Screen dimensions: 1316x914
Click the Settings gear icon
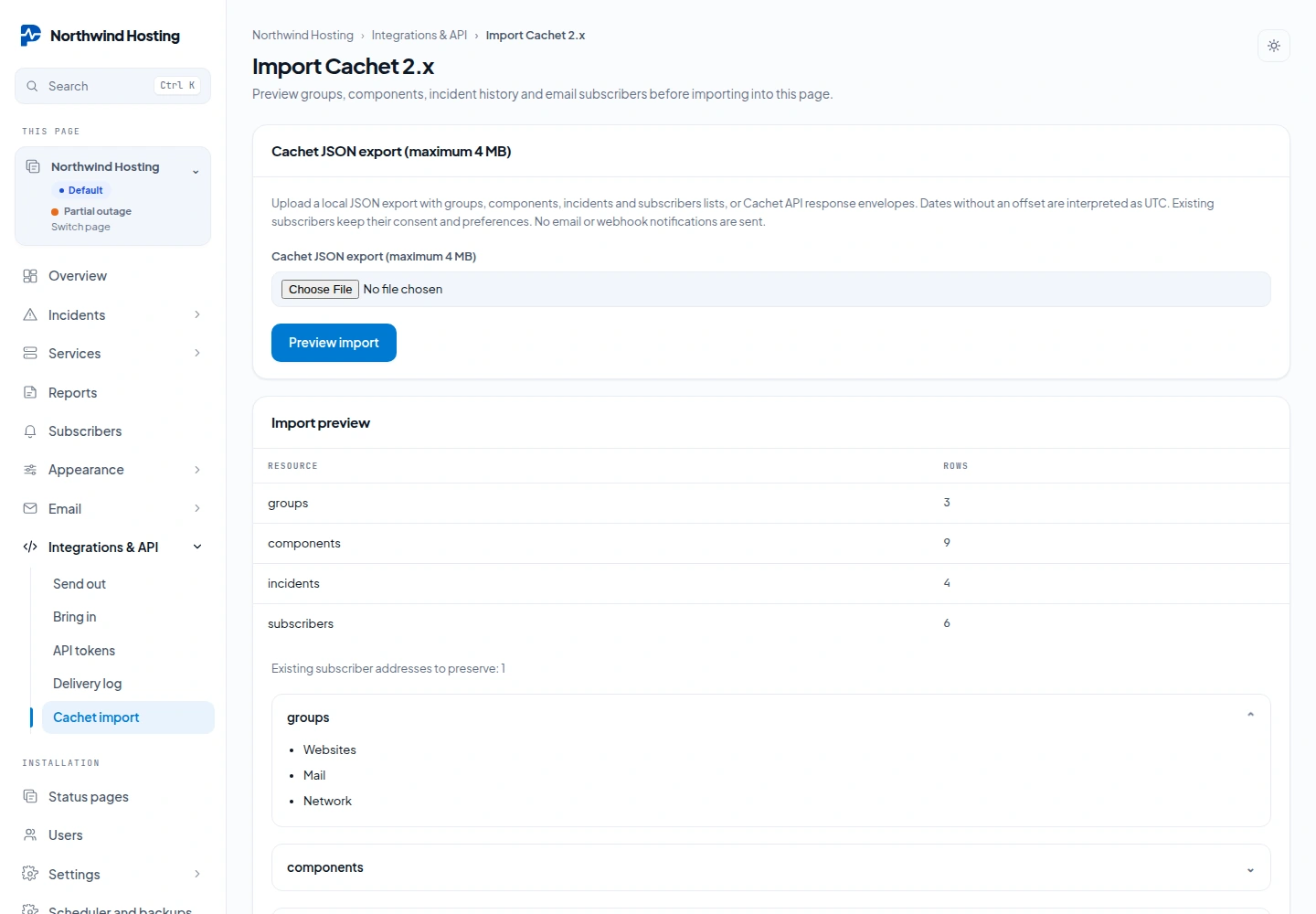pyautogui.click(x=30, y=874)
